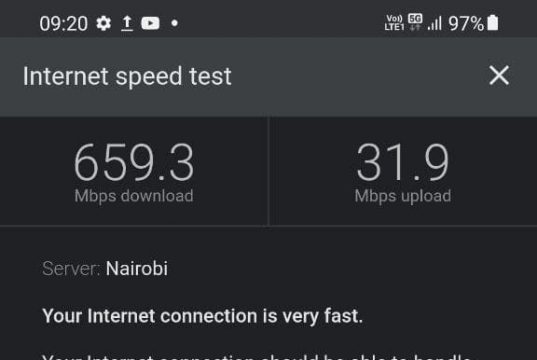The width and height of the screenshot is (537, 360).
Task: Tap the 5G network indicator icon
Action: 415,22
